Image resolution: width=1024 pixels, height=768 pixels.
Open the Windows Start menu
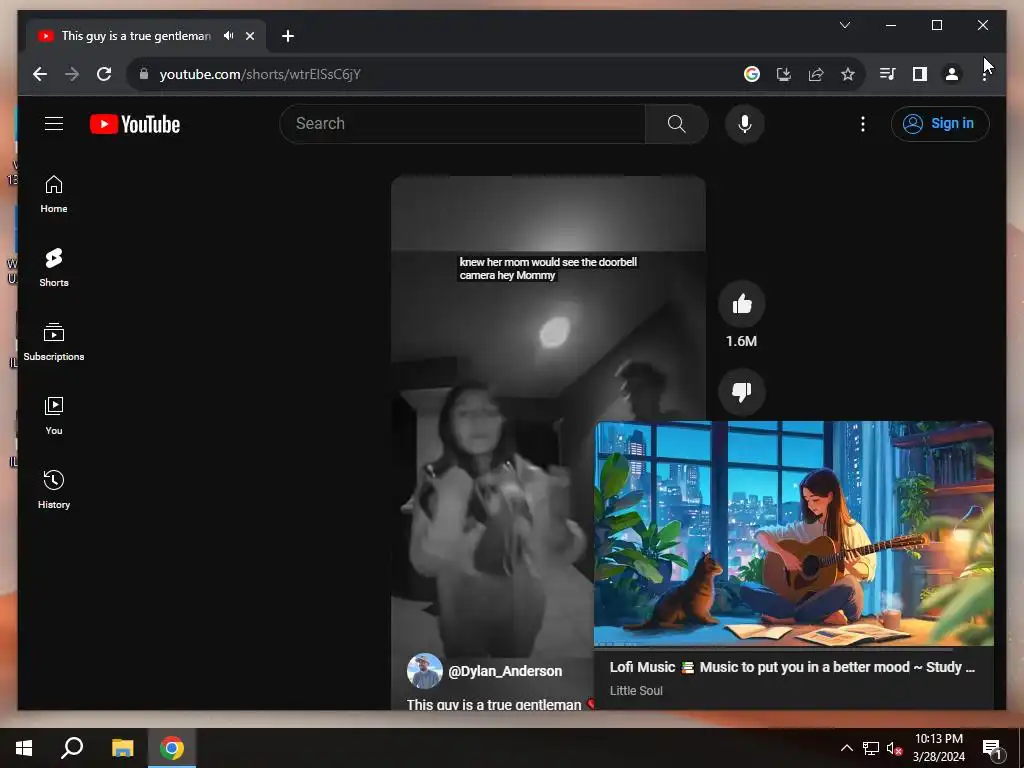click(x=24, y=748)
